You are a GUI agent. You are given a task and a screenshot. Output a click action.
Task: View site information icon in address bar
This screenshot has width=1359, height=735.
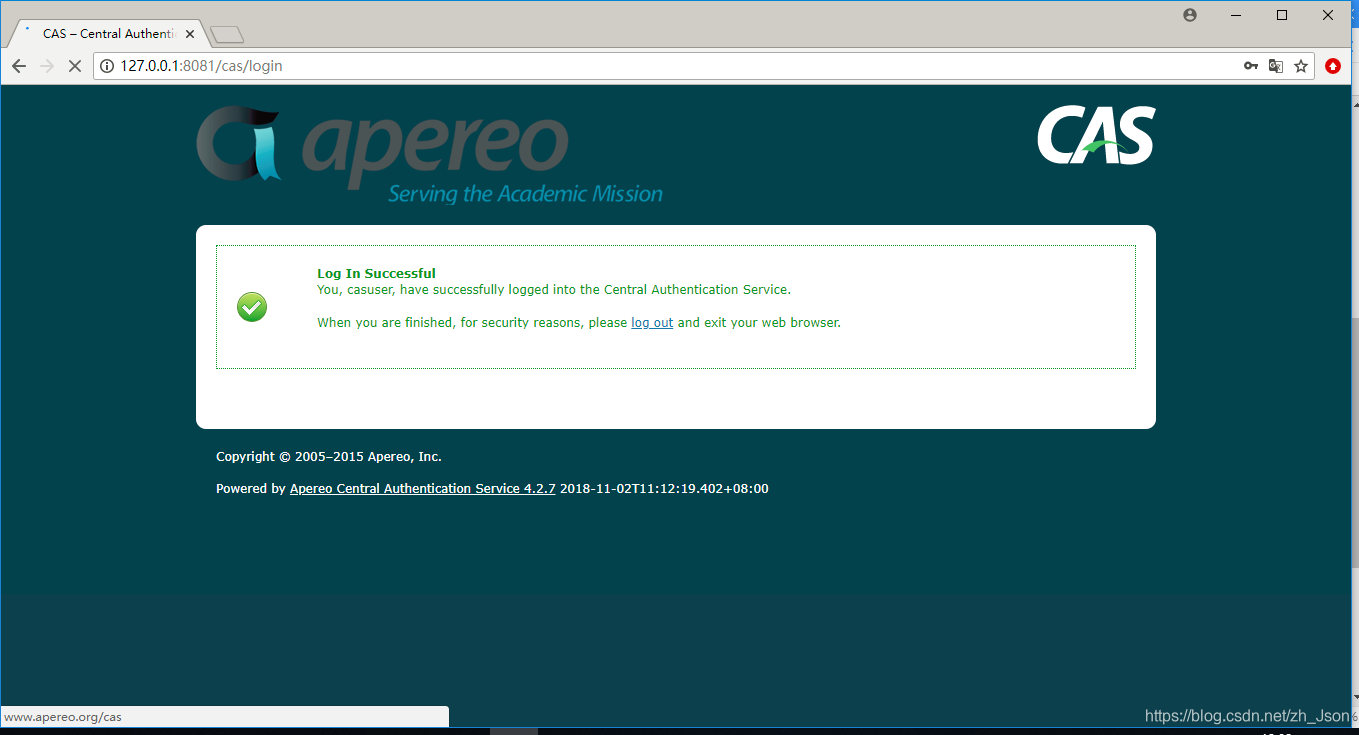pyautogui.click(x=108, y=66)
